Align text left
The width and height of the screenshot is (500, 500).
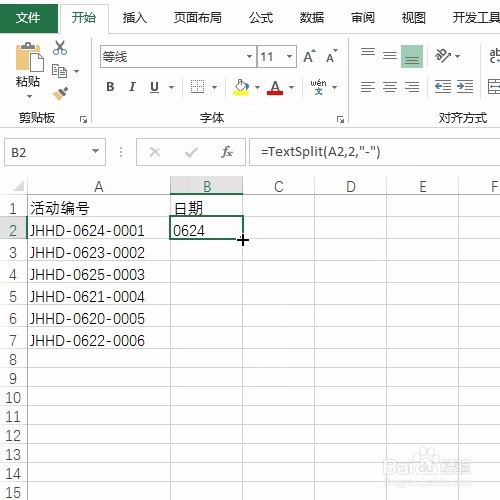(x=368, y=87)
